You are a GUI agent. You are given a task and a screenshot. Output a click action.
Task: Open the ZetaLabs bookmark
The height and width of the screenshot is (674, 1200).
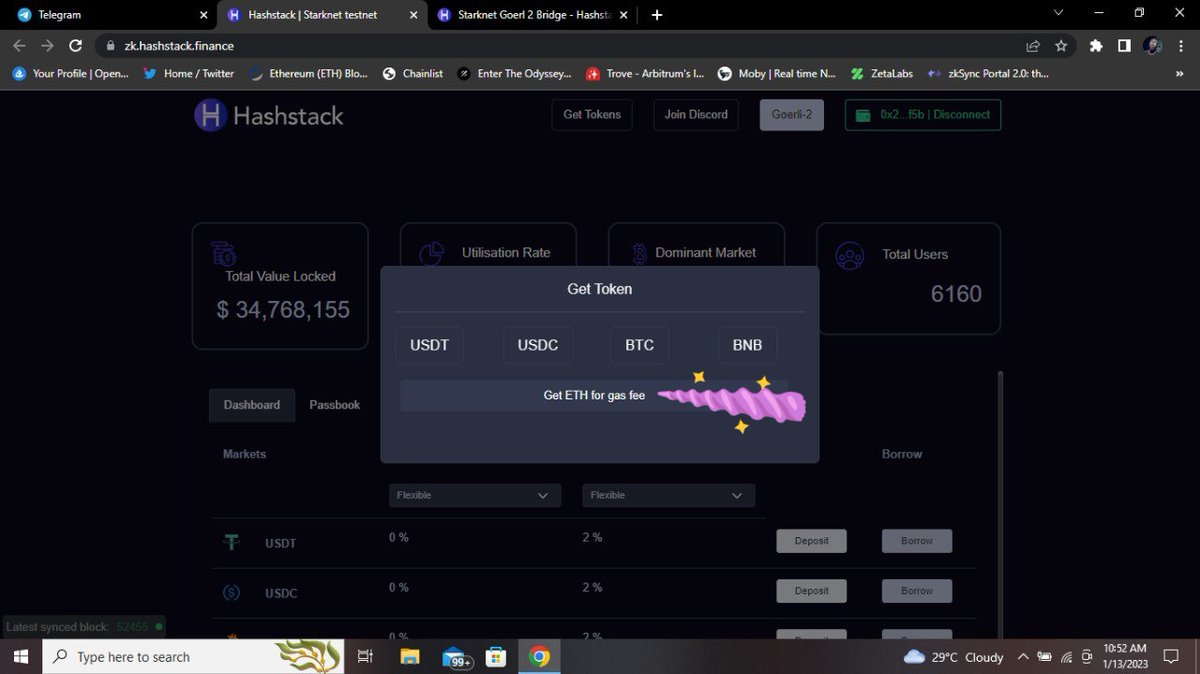[882, 73]
